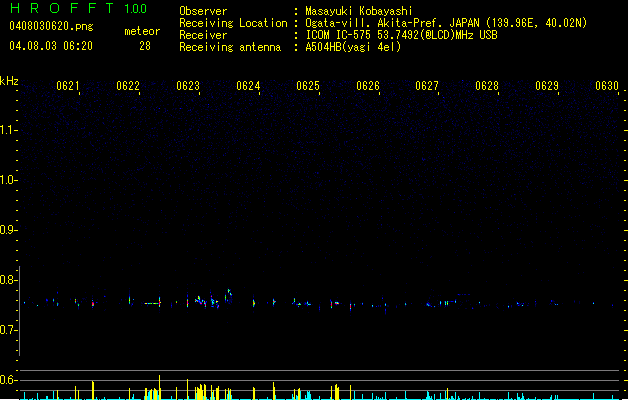The image size is (629, 400).
Task: Click the 0.7 kHz axis label
Action: pyautogui.click(x=8, y=330)
